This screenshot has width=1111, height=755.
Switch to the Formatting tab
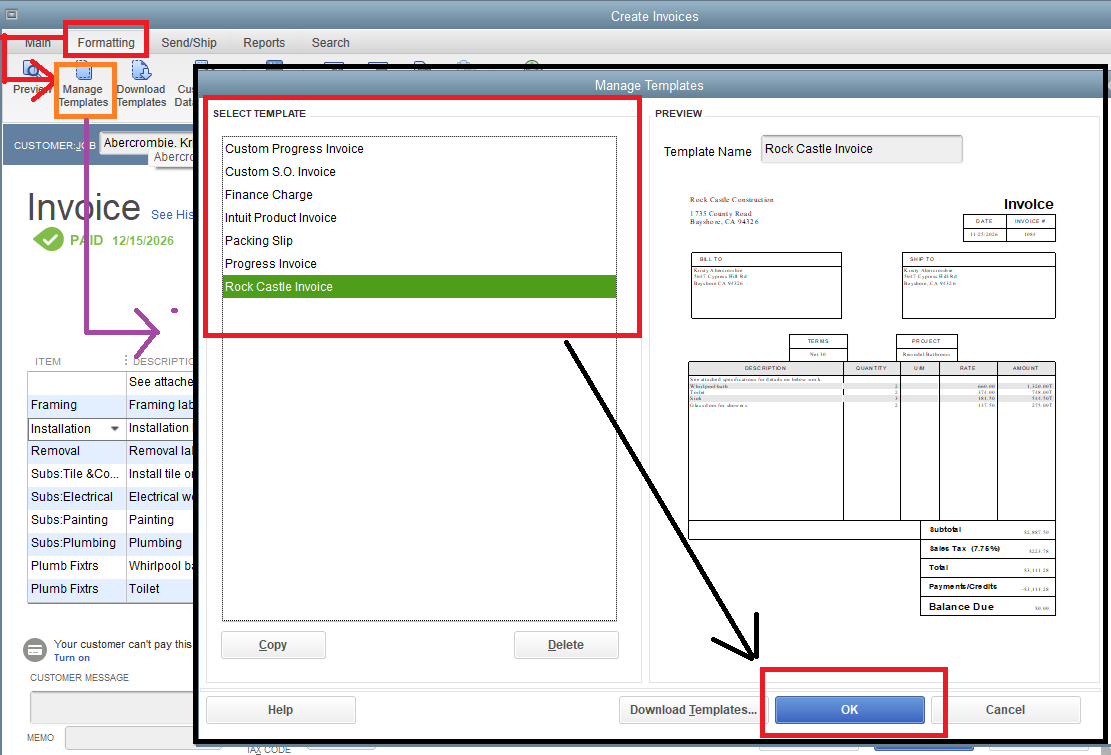pyautogui.click(x=106, y=42)
